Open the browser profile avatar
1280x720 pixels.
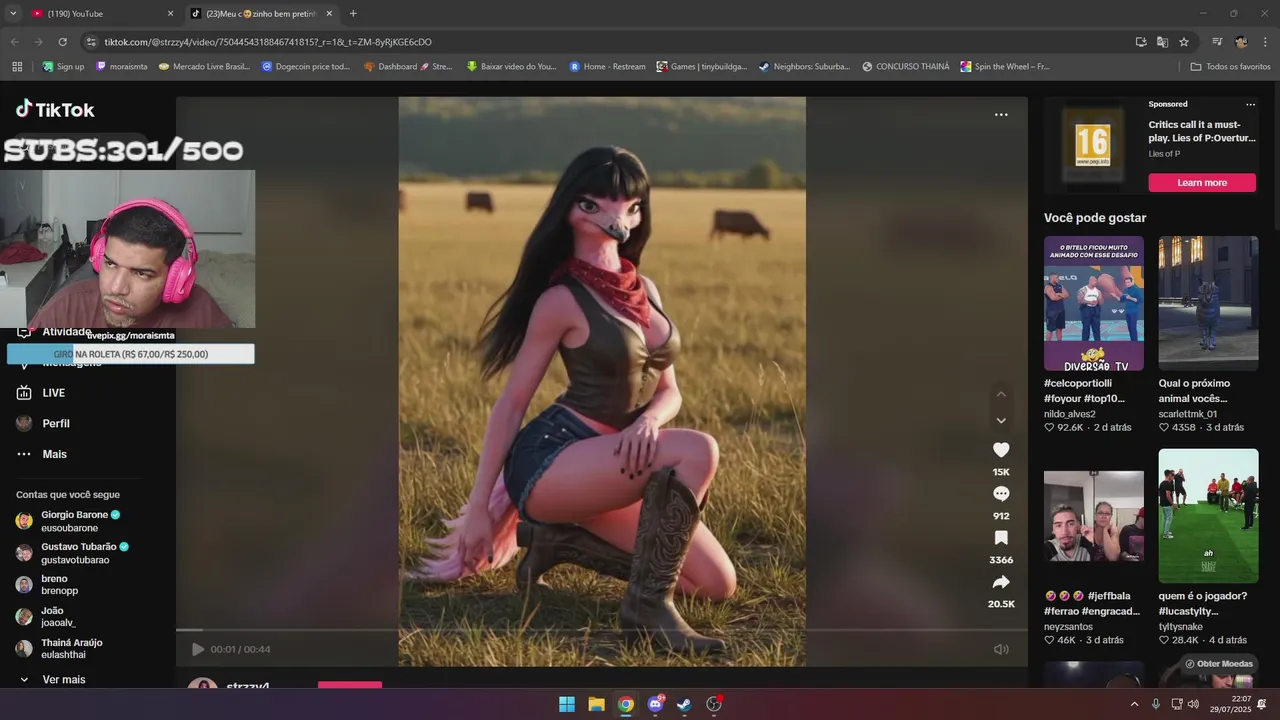[1241, 42]
